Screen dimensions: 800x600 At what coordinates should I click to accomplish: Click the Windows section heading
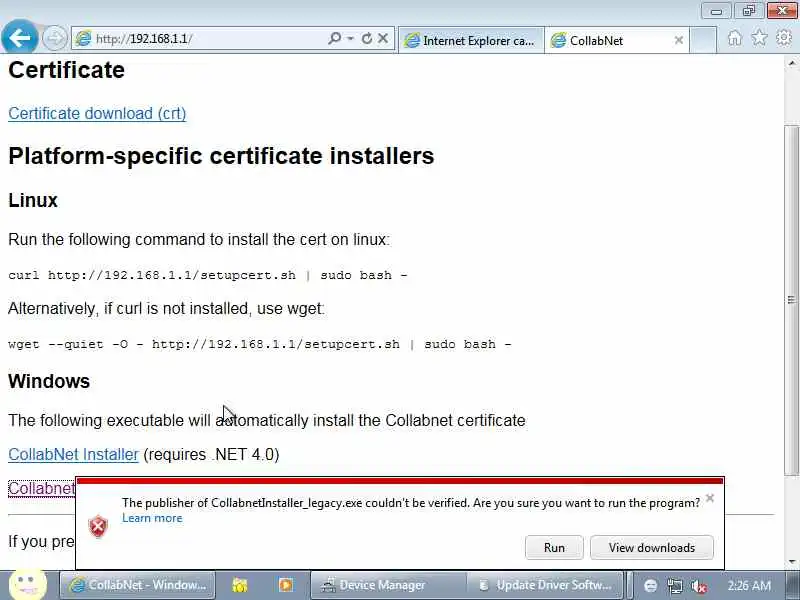pyautogui.click(x=49, y=381)
